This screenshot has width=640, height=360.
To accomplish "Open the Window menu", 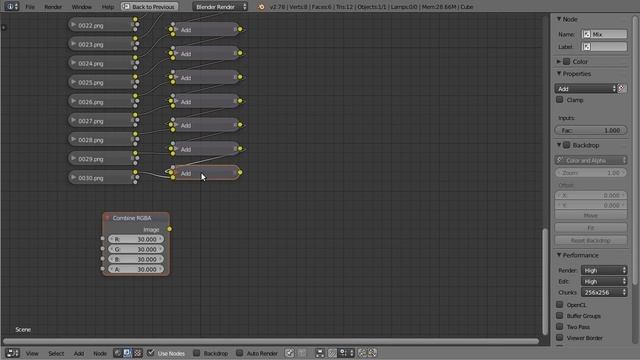I will point(82,7).
